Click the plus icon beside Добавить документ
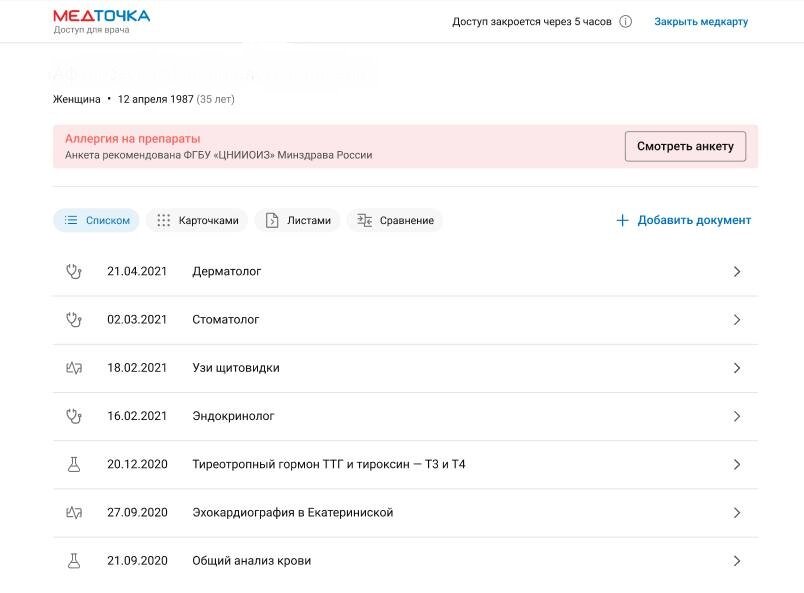 click(622, 219)
